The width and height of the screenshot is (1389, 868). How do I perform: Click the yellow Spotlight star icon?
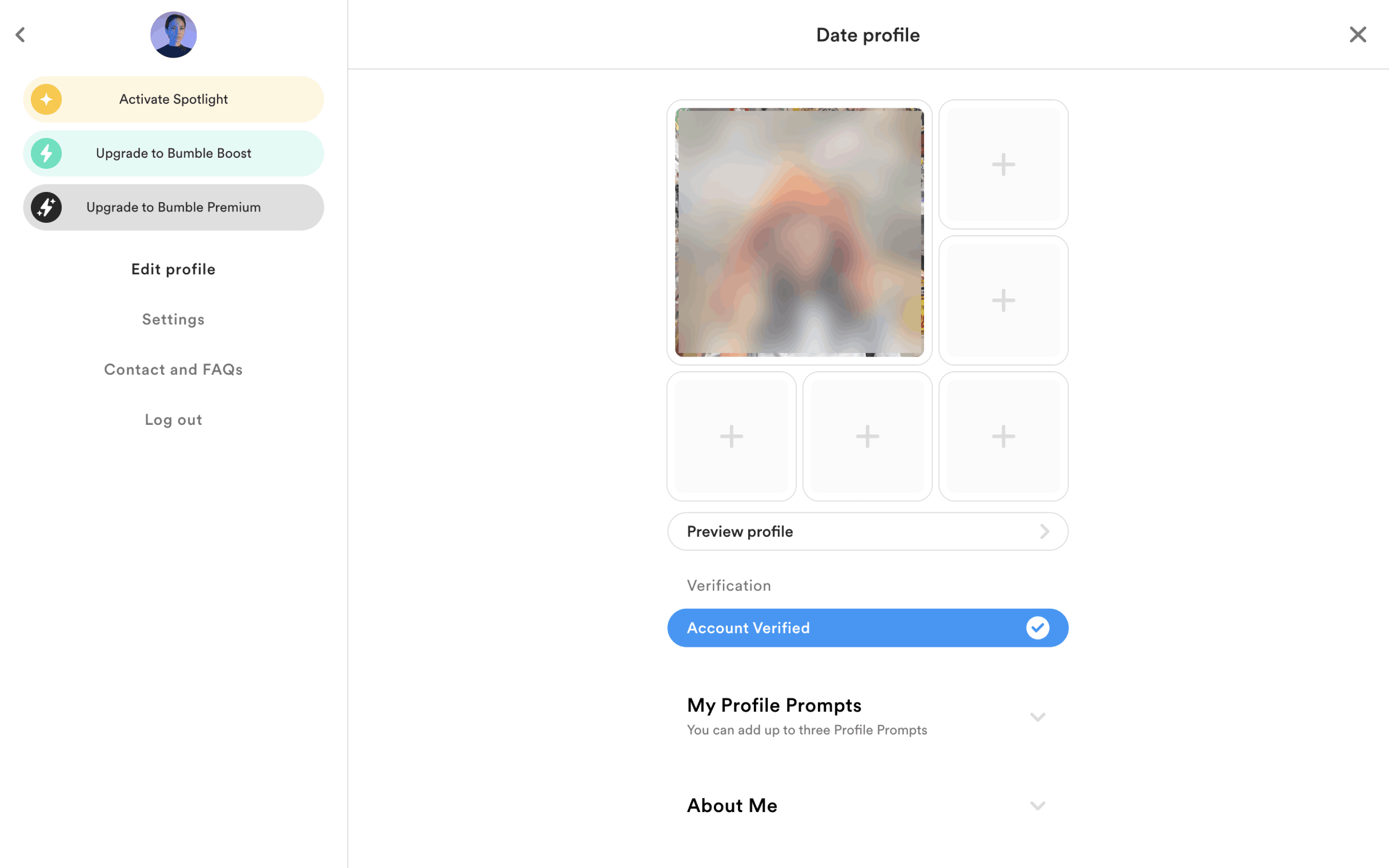click(x=46, y=99)
